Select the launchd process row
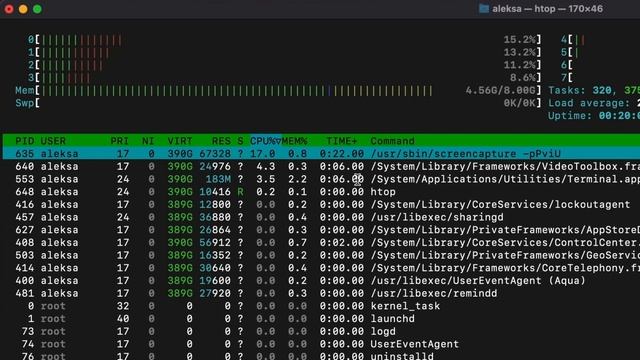 pyautogui.click(x=321, y=319)
